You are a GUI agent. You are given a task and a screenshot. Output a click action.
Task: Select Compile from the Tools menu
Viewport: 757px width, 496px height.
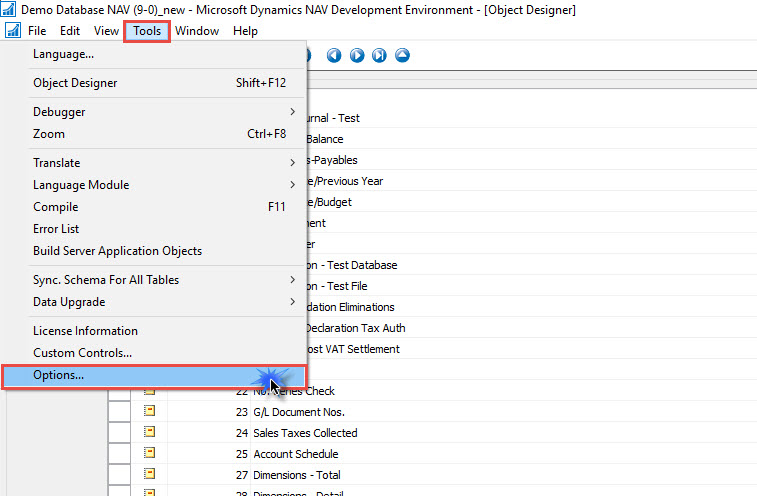(154, 207)
